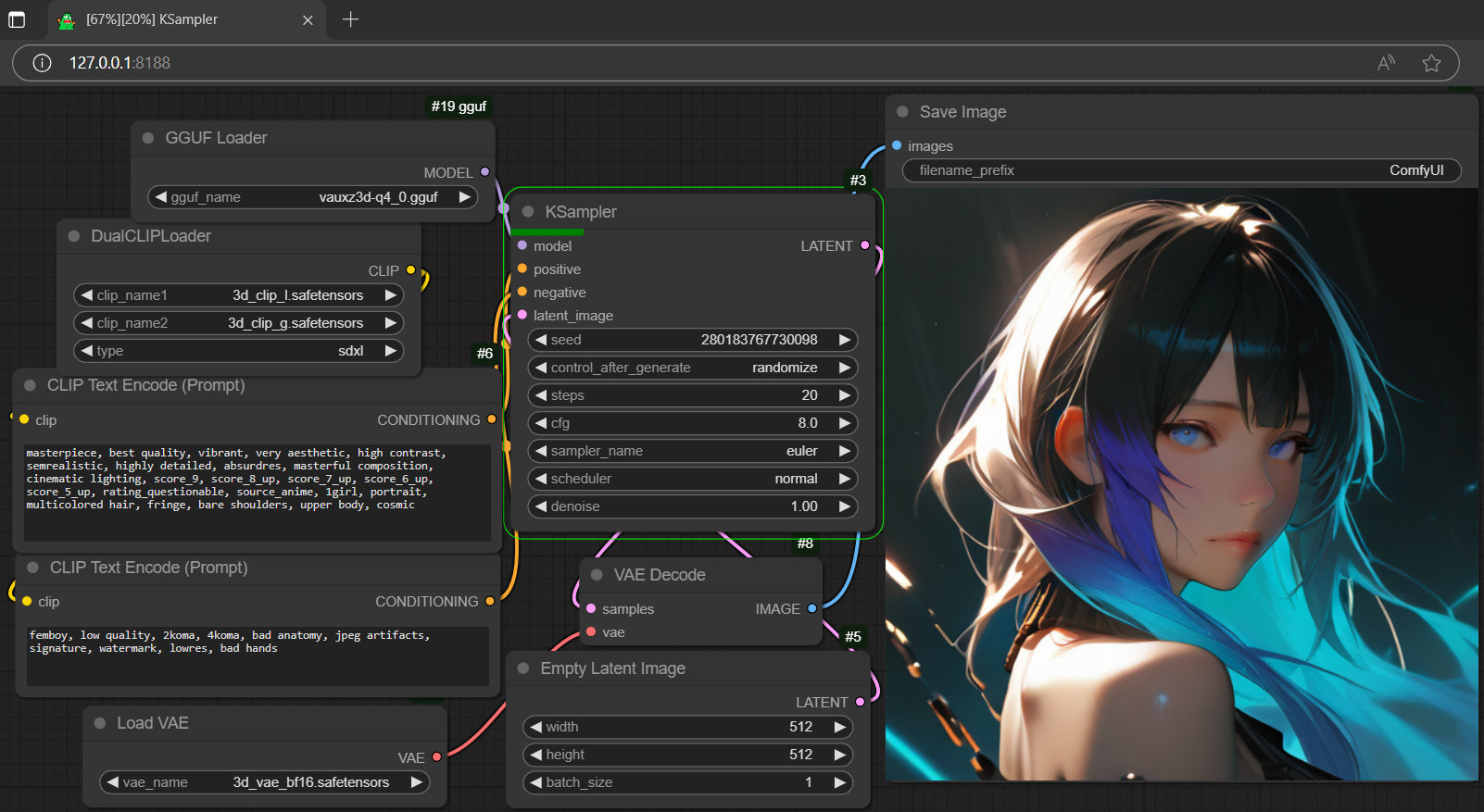Open the control_after_generate selector
Viewport: 1484px width, 812px height.
click(693, 368)
